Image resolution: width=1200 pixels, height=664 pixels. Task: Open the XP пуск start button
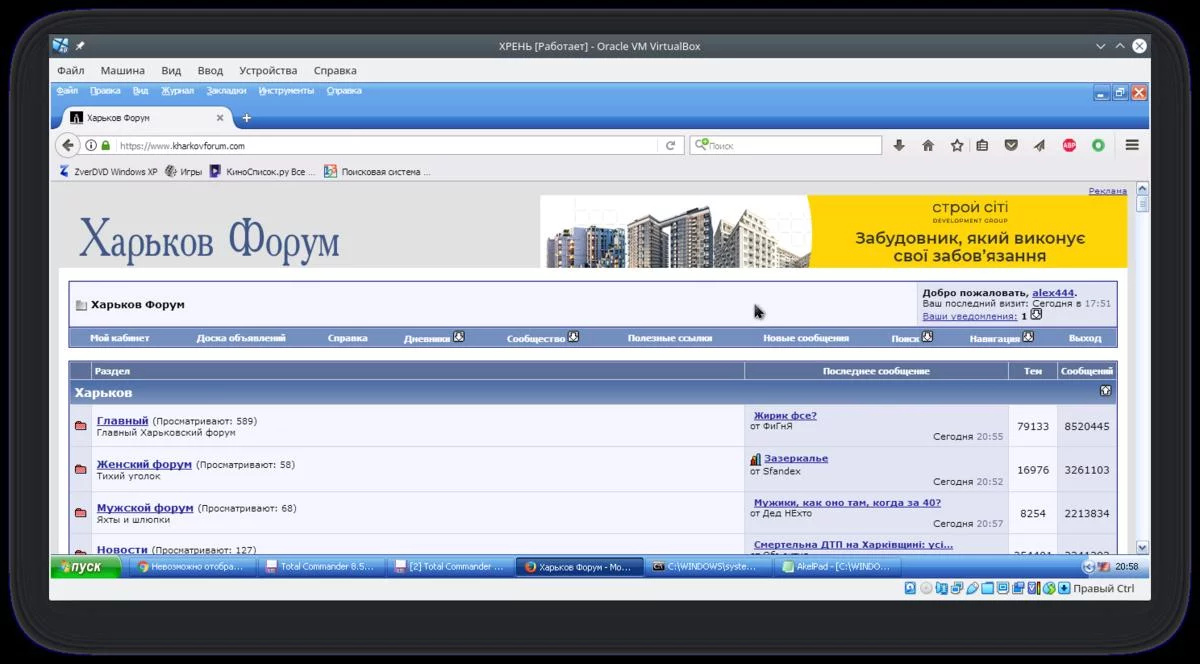(x=85, y=567)
